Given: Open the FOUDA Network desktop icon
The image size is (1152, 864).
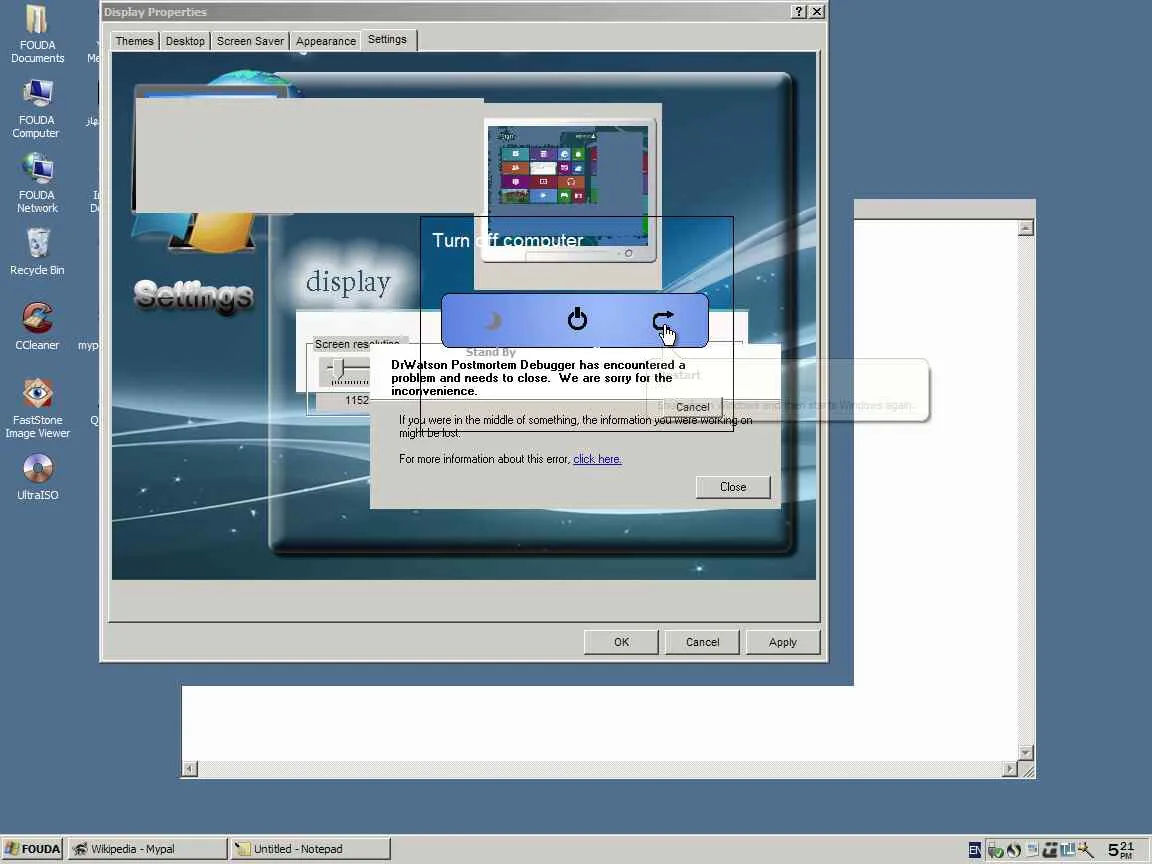Looking at the screenshot, I should pyautogui.click(x=37, y=184).
